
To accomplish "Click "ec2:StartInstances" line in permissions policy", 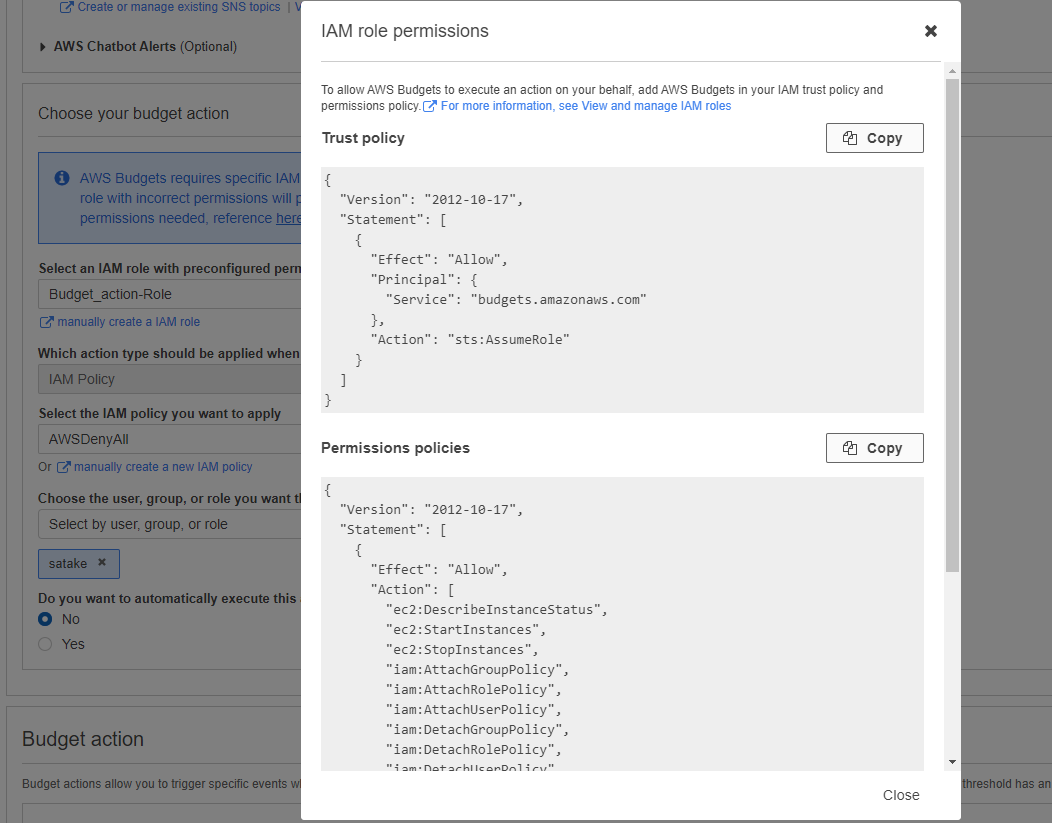I will 466,630.
